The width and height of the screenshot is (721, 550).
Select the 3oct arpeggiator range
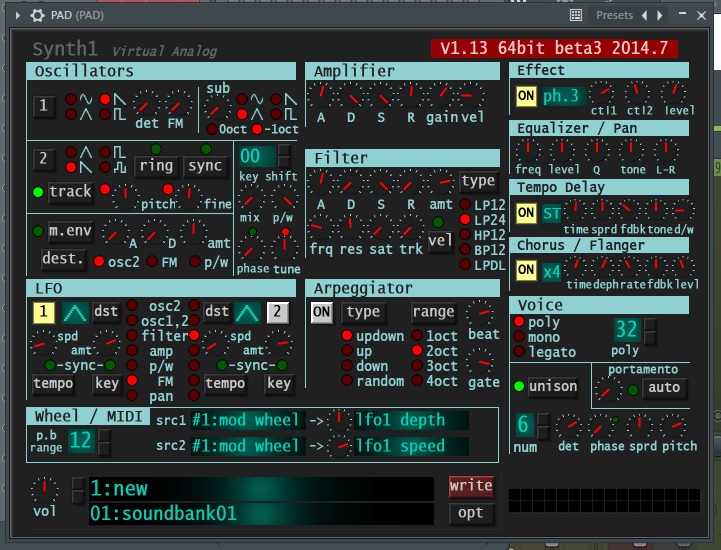coord(417,365)
